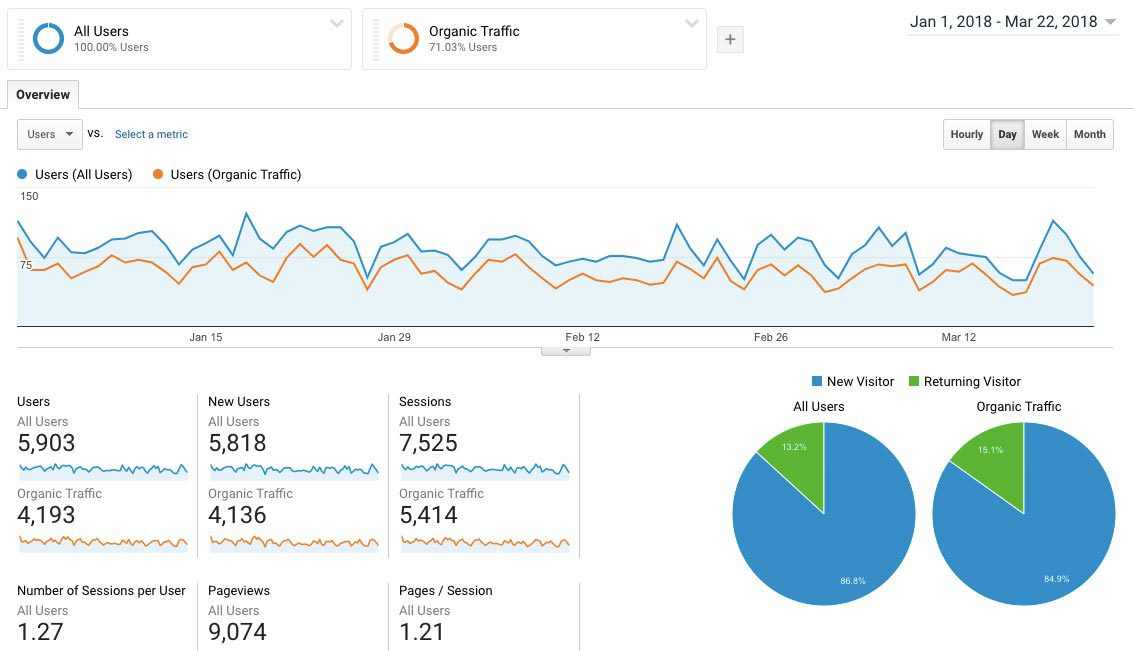Collapse chart using arrow handle below timeline

pyautogui.click(x=566, y=351)
